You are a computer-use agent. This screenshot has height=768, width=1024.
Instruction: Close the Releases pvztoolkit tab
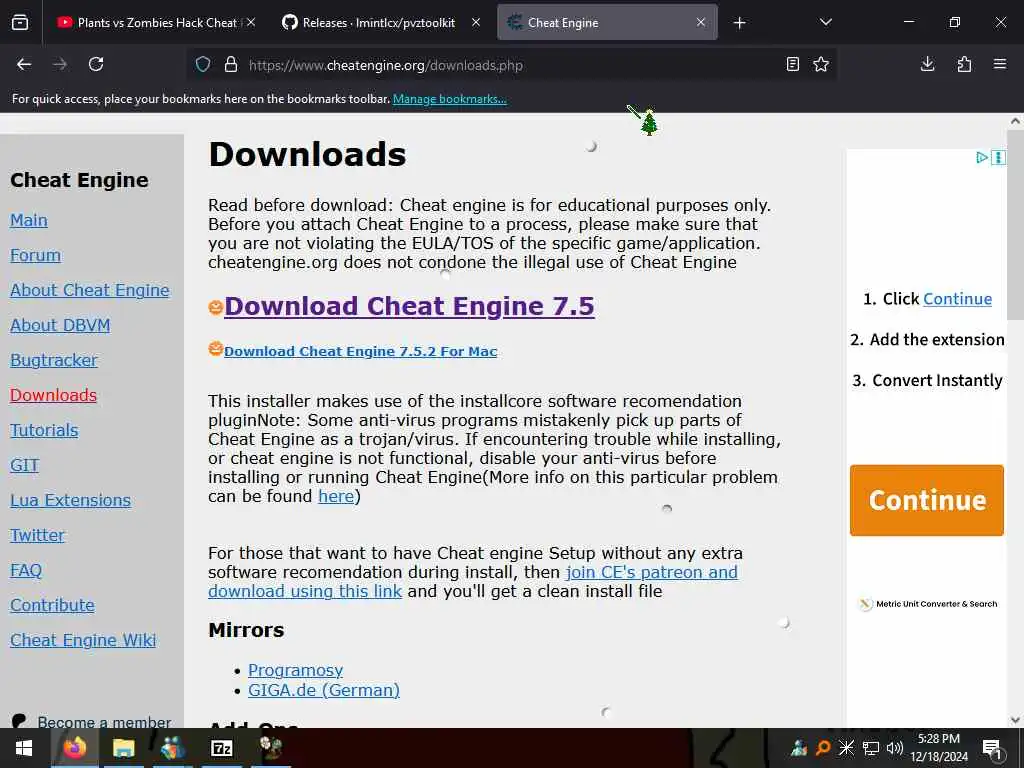(476, 22)
